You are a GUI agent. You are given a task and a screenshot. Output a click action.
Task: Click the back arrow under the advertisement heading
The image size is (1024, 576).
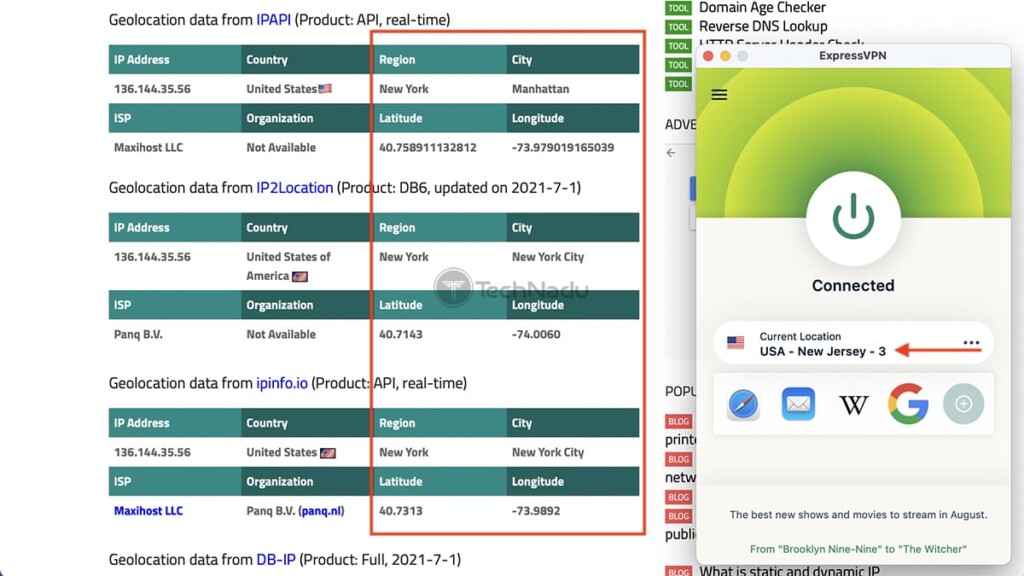tap(671, 153)
